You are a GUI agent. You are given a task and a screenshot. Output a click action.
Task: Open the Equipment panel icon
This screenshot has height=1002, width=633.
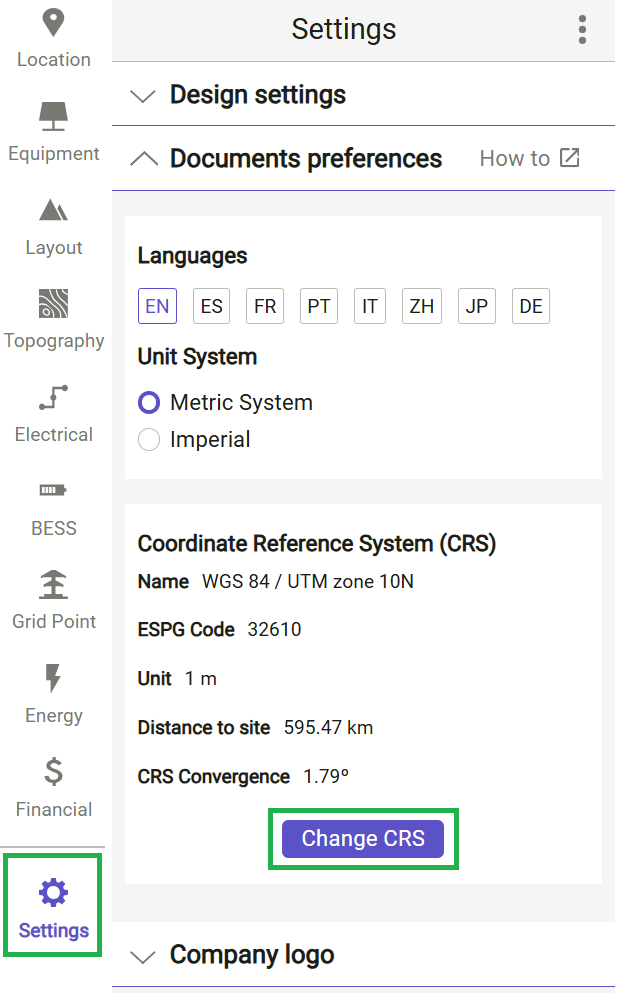pos(53,116)
